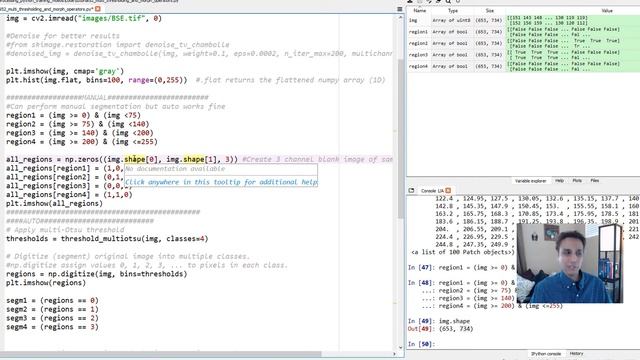Image resolution: width=640 pixels, height=360 pixels.
Task: Click the 'region3 = (img >= 140)' code line
Action: (x=80, y=133)
